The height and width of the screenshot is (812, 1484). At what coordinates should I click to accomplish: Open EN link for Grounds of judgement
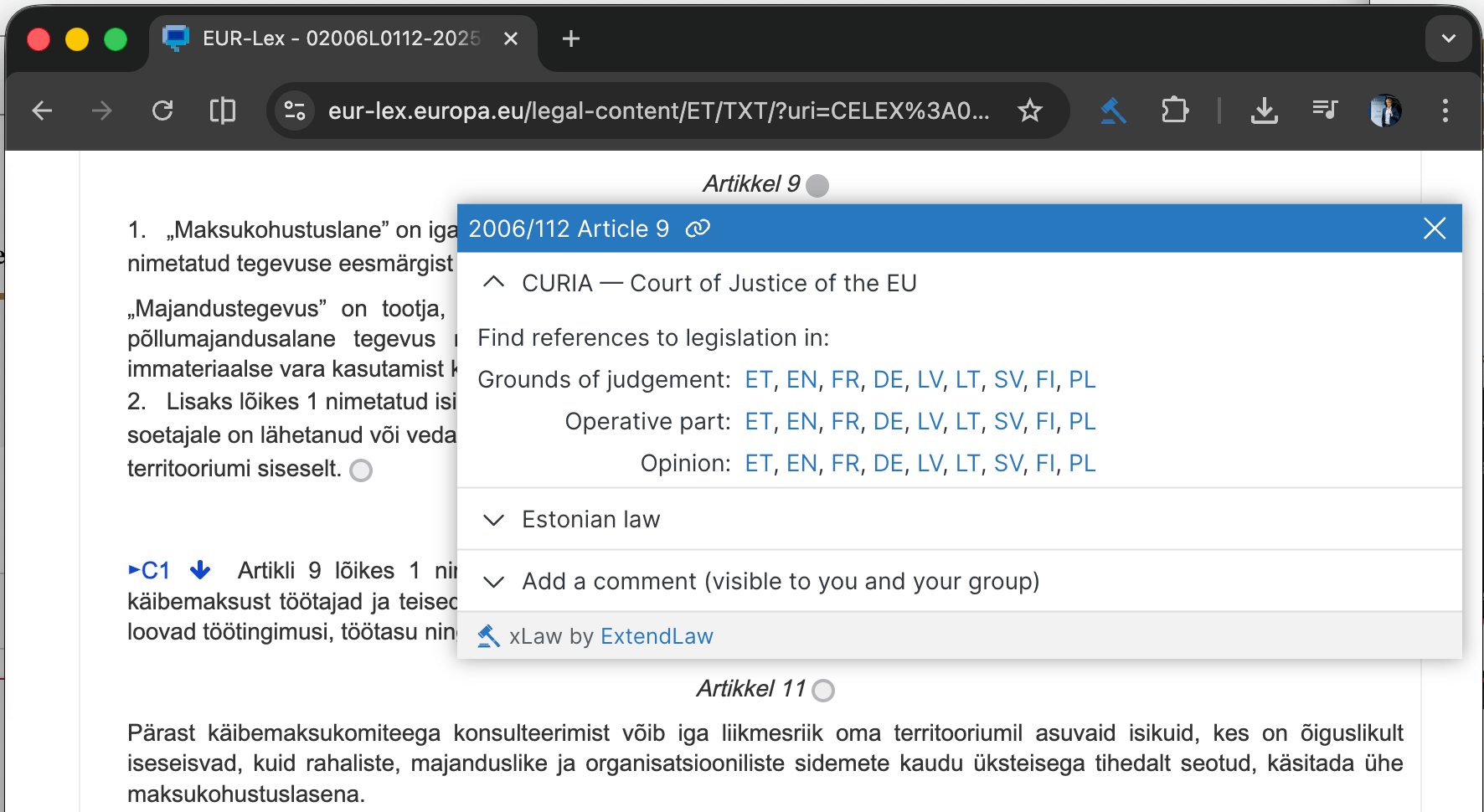[x=801, y=380]
